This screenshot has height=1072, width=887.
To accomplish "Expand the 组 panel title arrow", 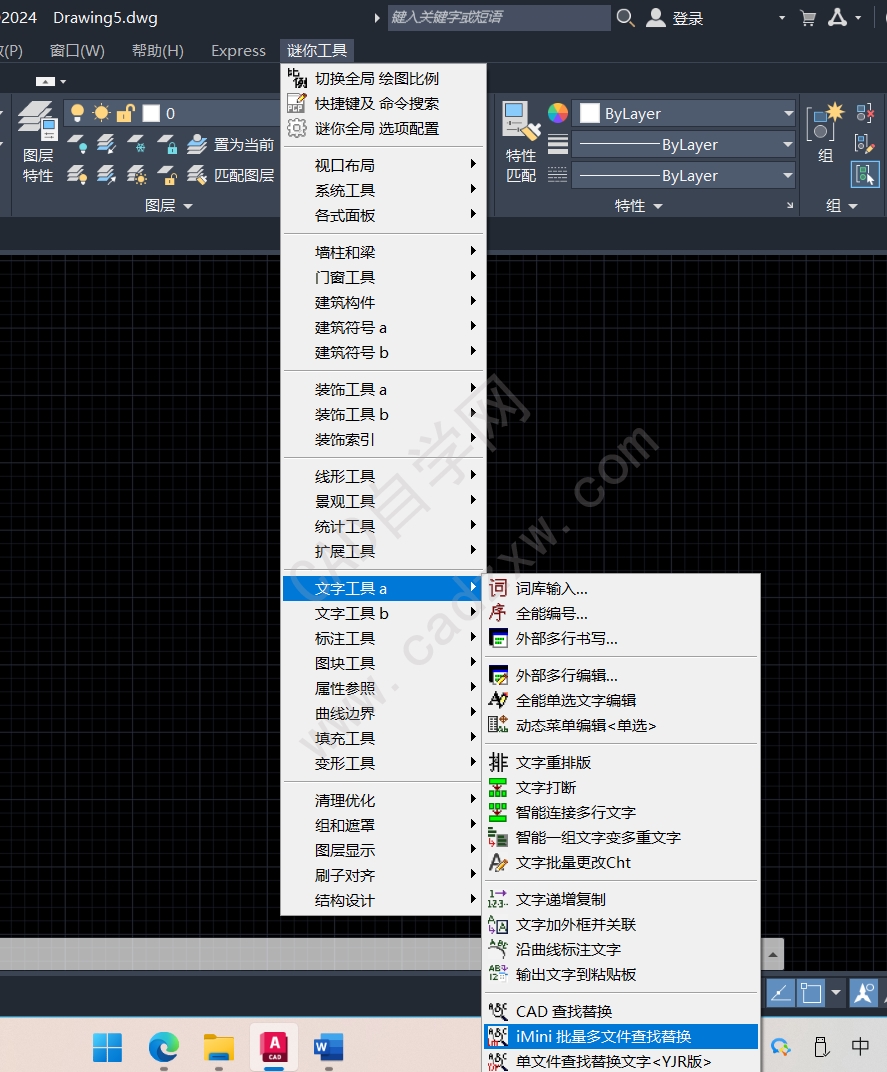I will tap(853, 206).
